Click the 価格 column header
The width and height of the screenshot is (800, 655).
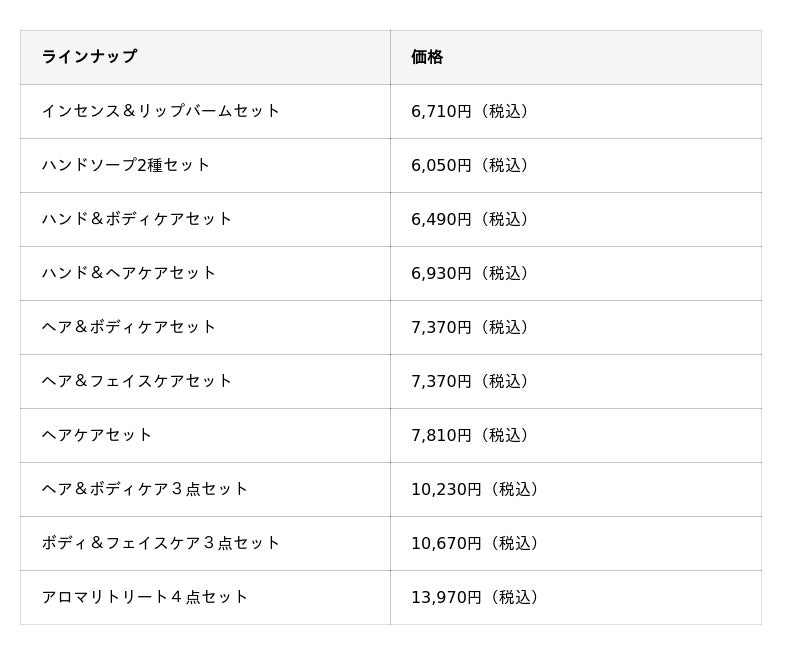pos(427,57)
